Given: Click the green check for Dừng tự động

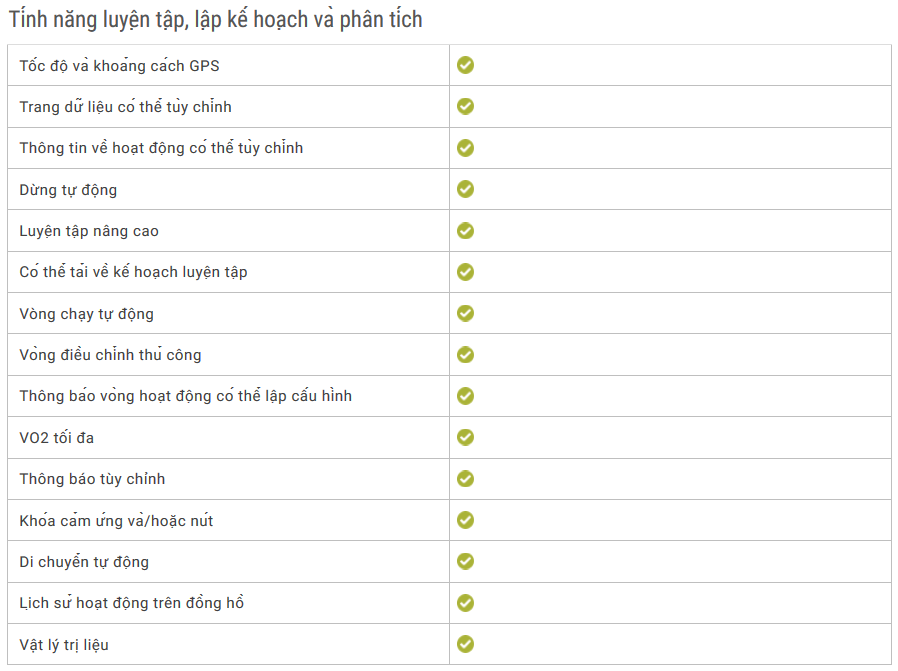Looking at the screenshot, I should [465, 189].
